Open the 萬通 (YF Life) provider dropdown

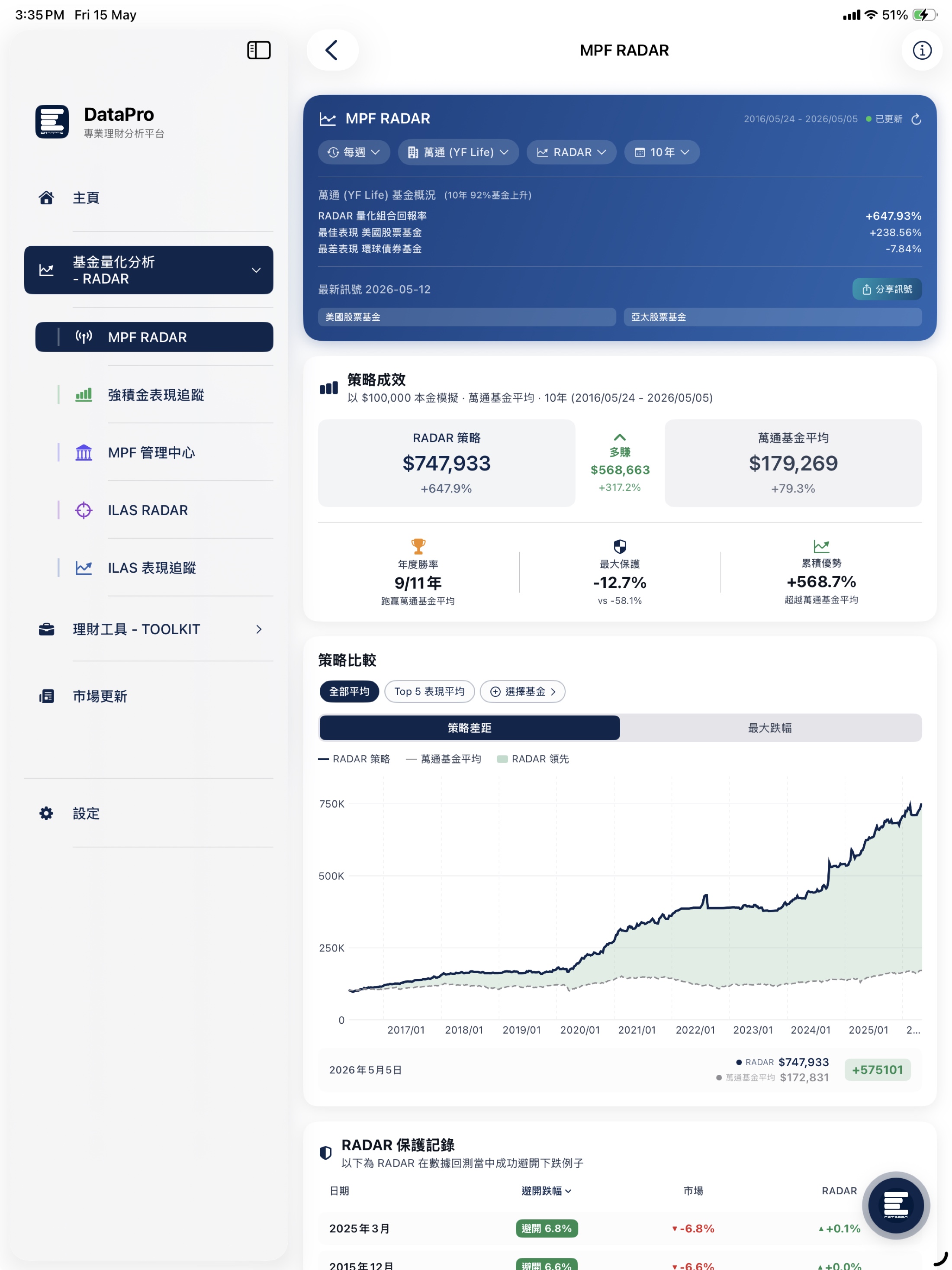(x=459, y=152)
